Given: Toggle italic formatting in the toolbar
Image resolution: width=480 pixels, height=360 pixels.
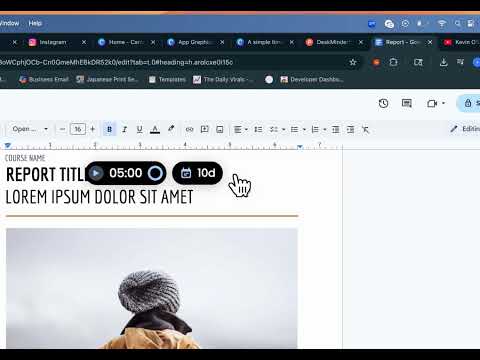Looking at the screenshot, I should (124, 129).
